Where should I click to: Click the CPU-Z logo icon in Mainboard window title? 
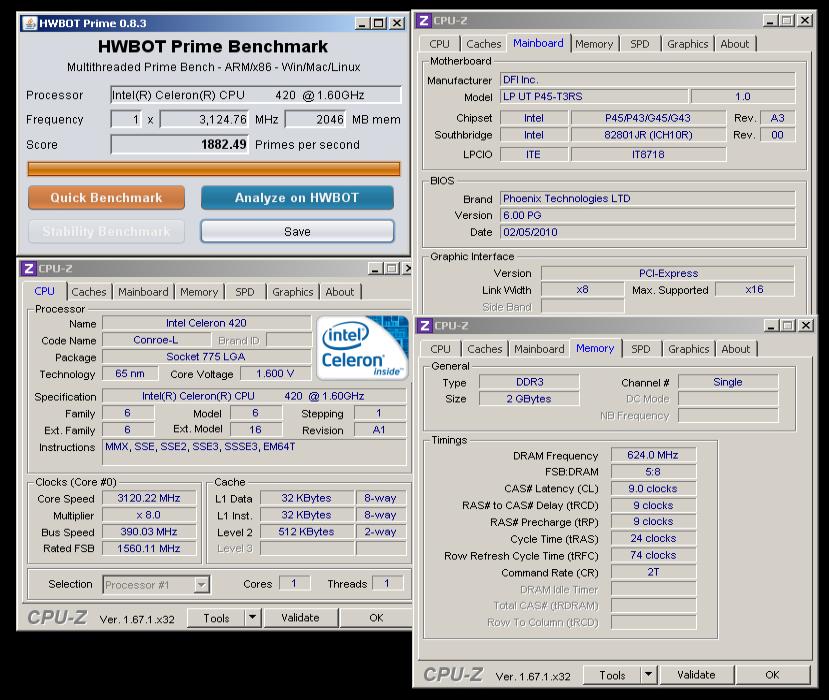click(423, 21)
